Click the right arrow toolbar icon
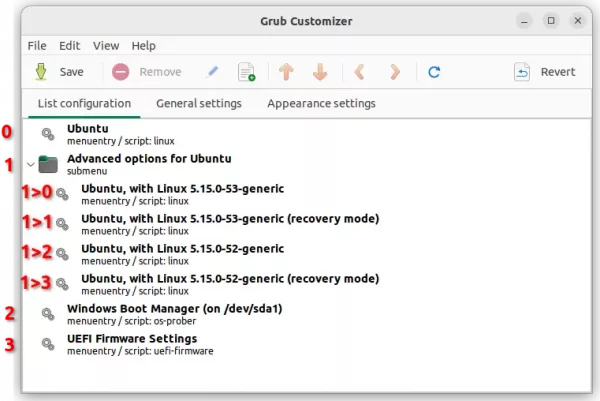The height and width of the screenshot is (401, 600). pyautogui.click(x=395, y=72)
